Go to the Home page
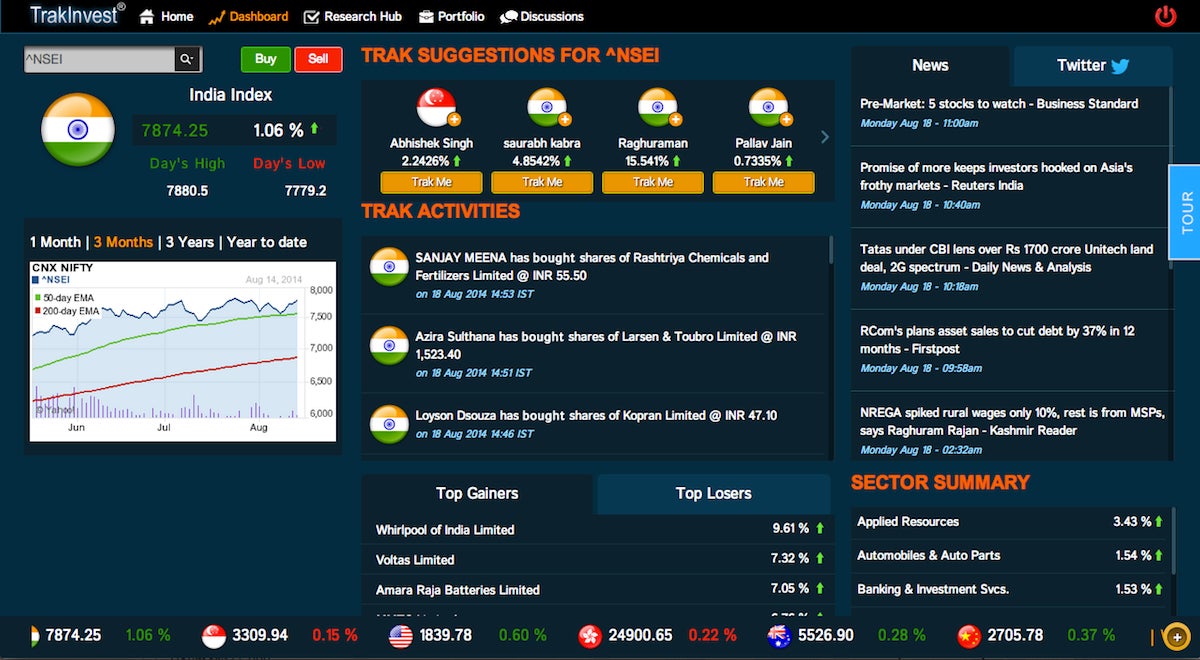1200x660 pixels. [166, 16]
